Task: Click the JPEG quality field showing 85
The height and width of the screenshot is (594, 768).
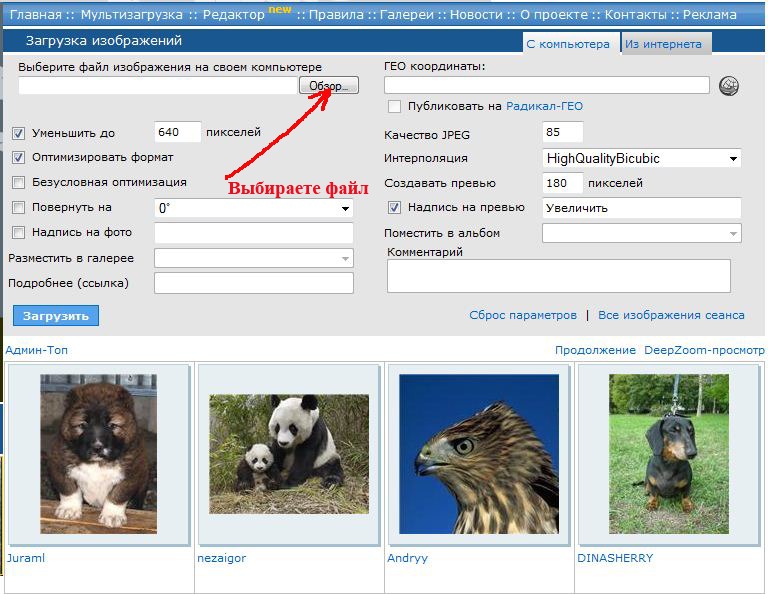Action: 562,133
